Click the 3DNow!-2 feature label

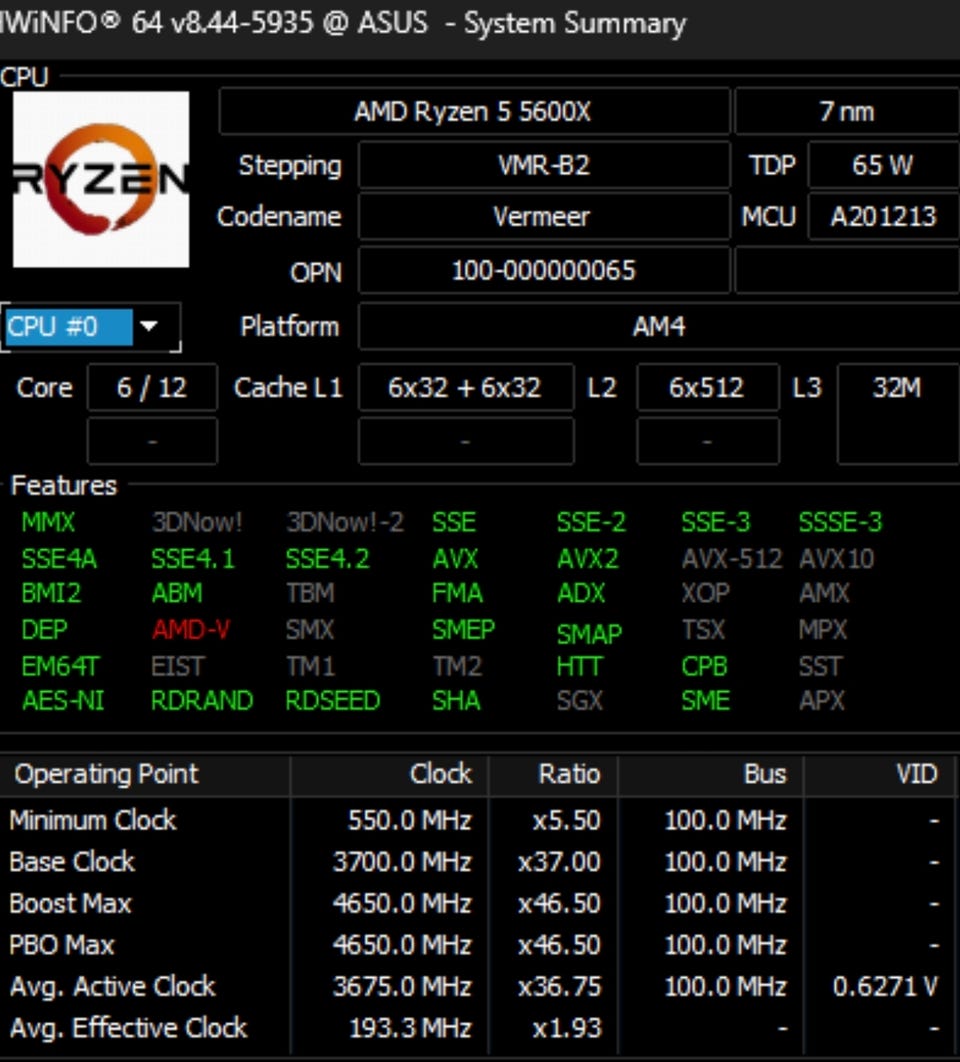345,522
